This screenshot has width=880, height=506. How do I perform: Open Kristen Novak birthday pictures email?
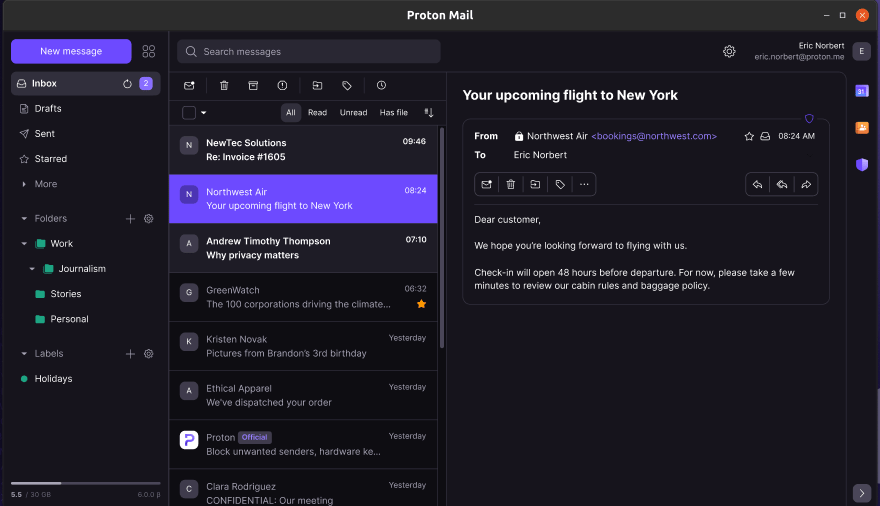point(303,346)
